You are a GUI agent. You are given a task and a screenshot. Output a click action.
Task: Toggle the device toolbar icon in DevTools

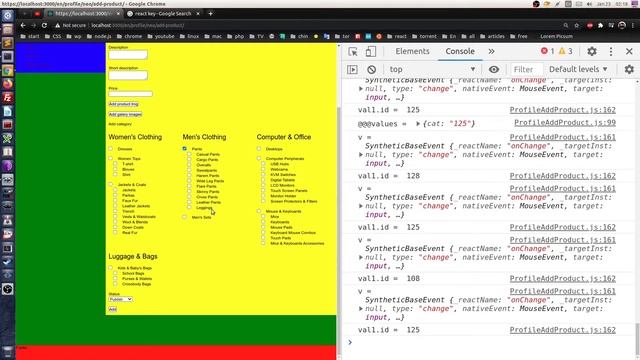point(371,51)
